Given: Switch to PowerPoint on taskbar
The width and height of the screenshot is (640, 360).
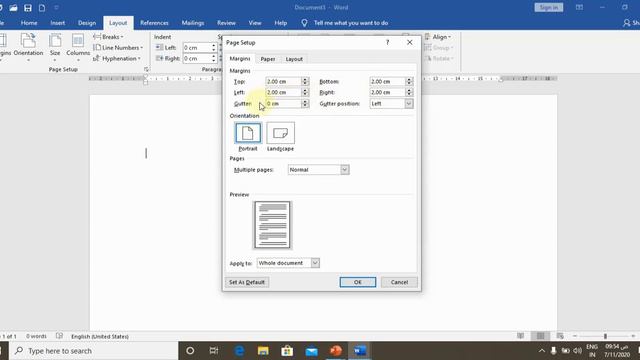Looking at the screenshot, I should tap(336, 351).
